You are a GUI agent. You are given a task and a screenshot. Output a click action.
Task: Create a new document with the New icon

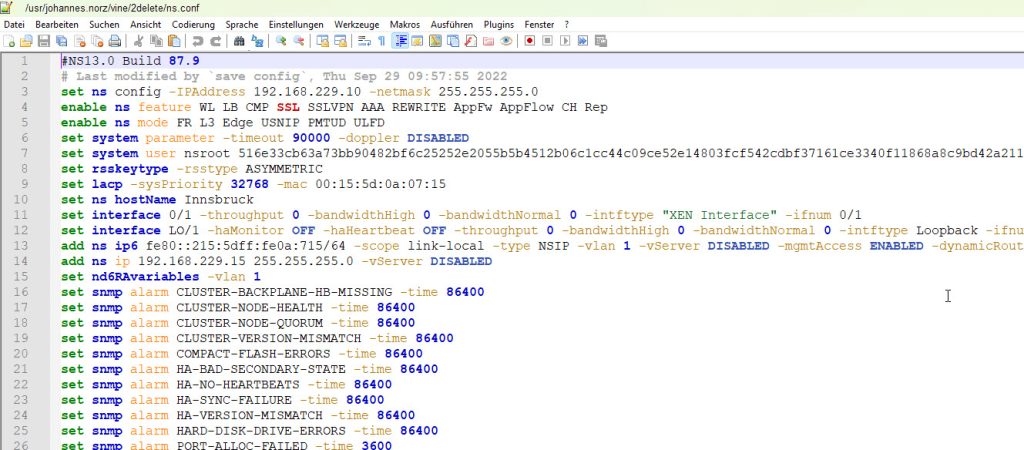tap(8, 41)
